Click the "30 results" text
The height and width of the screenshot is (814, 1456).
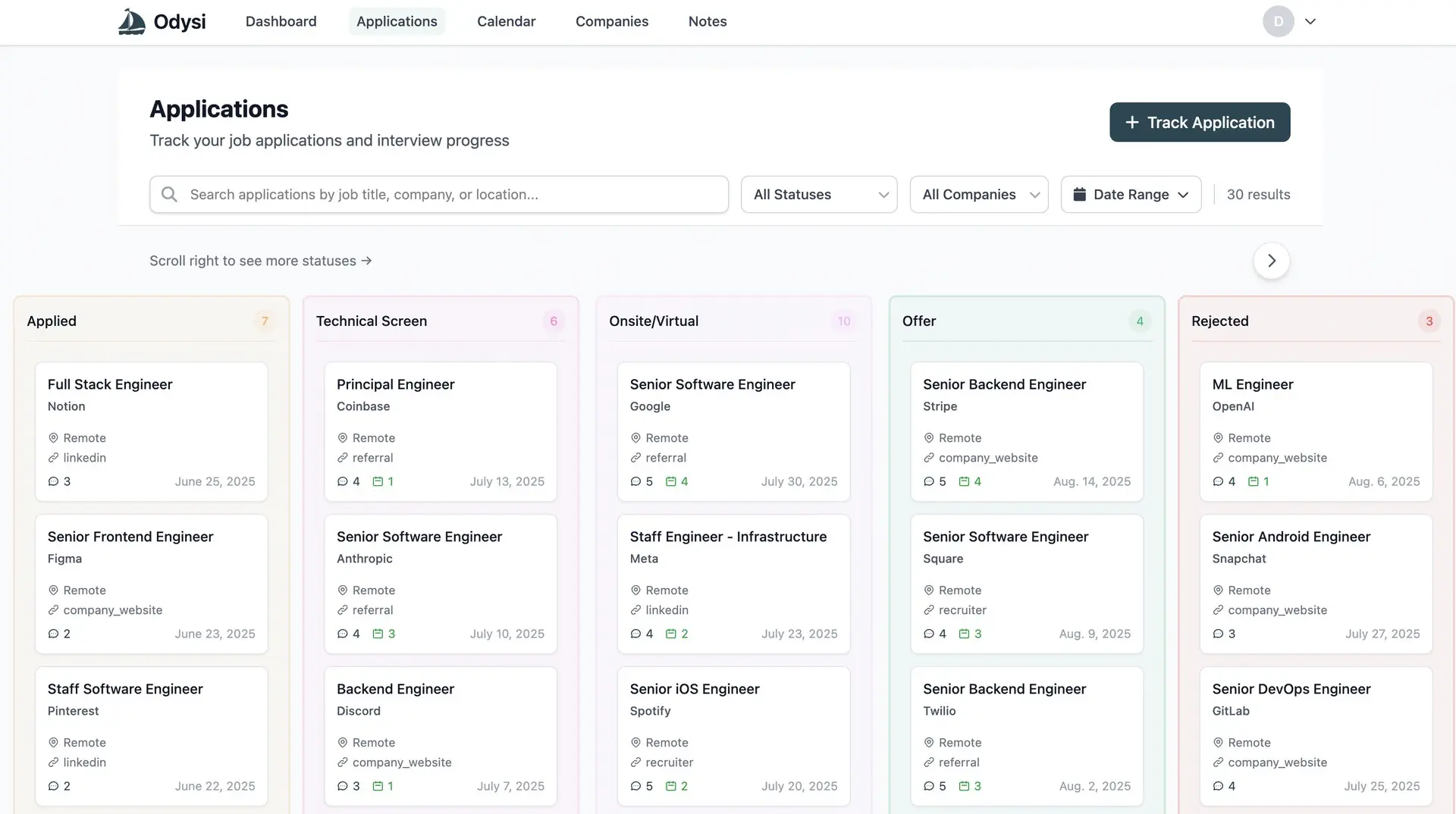click(1259, 195)
